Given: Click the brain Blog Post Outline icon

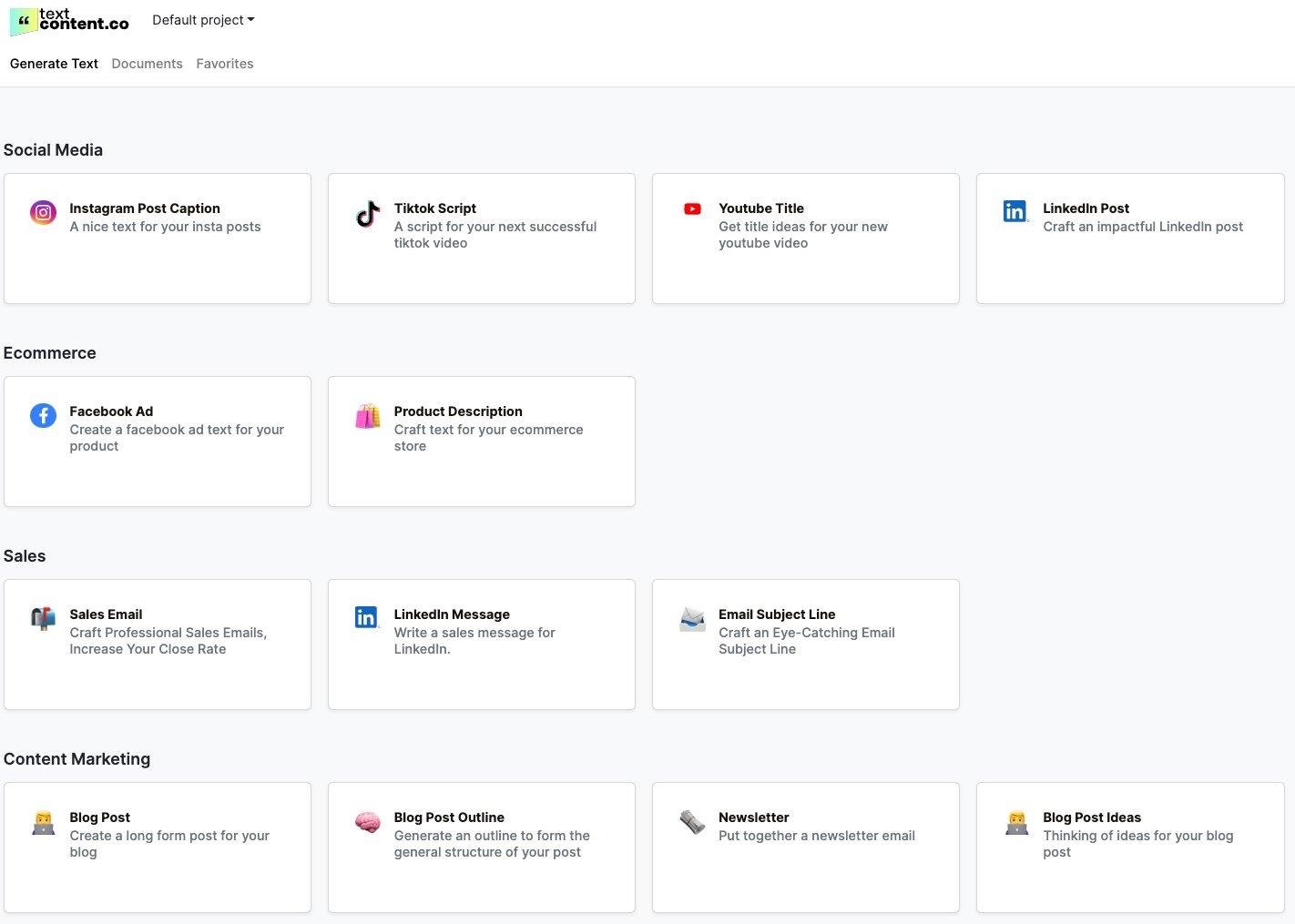Looking at the screenshot, I should tap(368, 822).
